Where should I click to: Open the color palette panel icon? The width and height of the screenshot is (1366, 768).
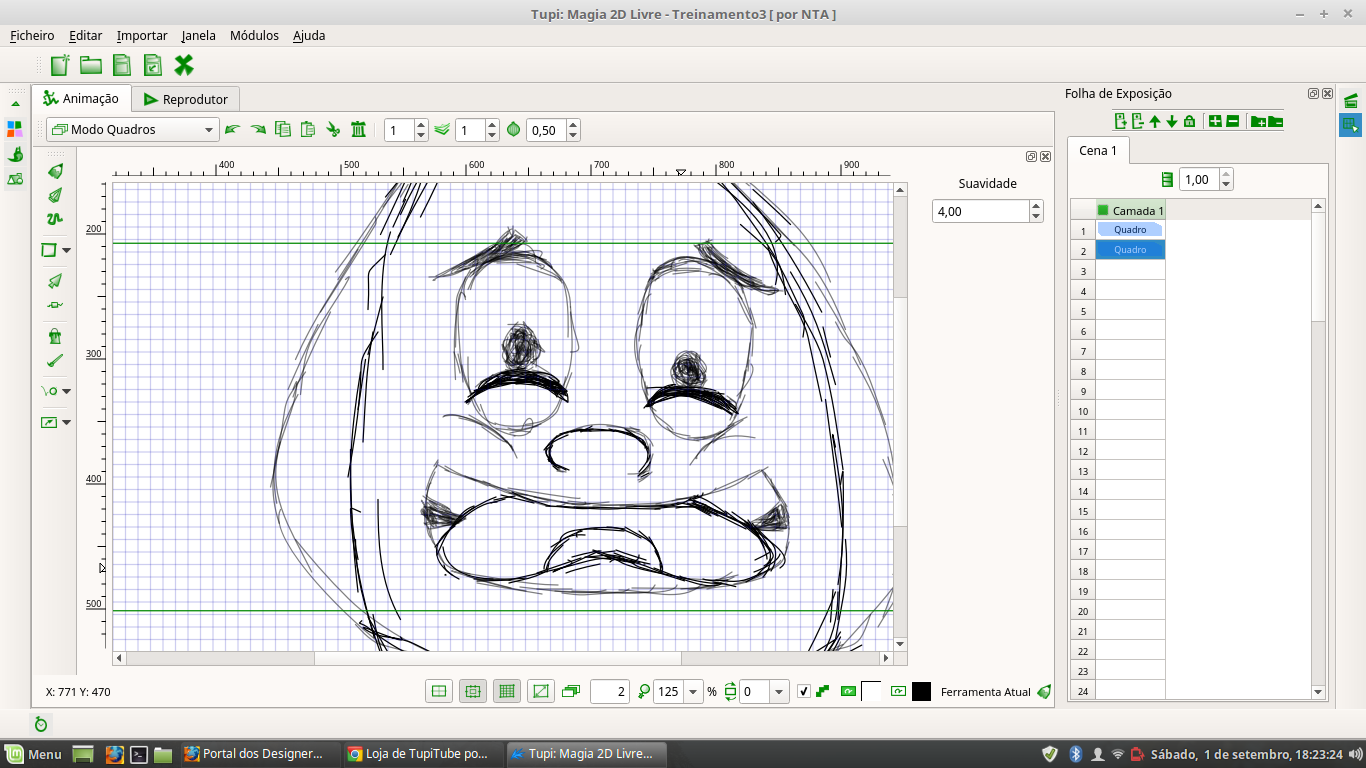pyautogui.click(x=15, y=129)
